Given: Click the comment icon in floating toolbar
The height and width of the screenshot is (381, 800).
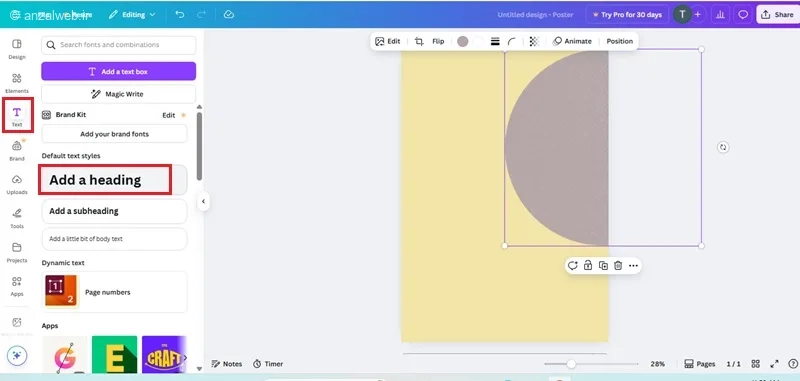Looking at the screenshot, I should click(x=572, y=266).
